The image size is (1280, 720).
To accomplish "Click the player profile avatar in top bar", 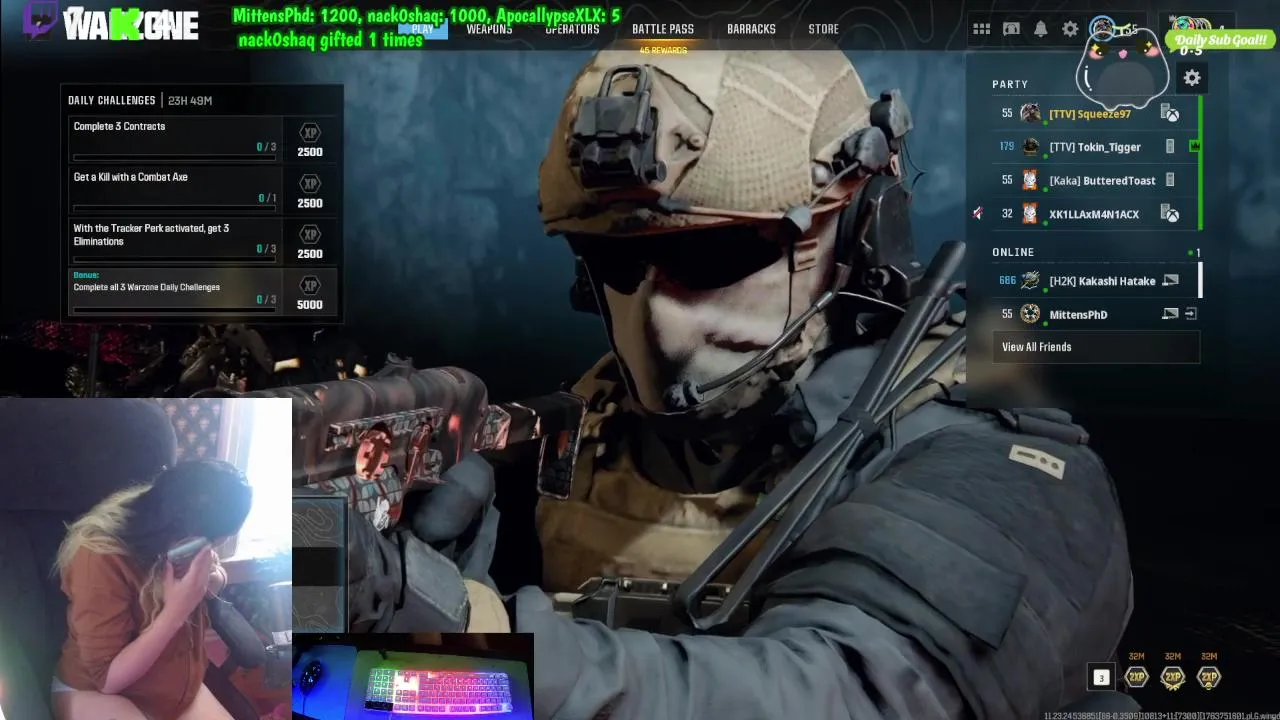I will coord(1102,28).
